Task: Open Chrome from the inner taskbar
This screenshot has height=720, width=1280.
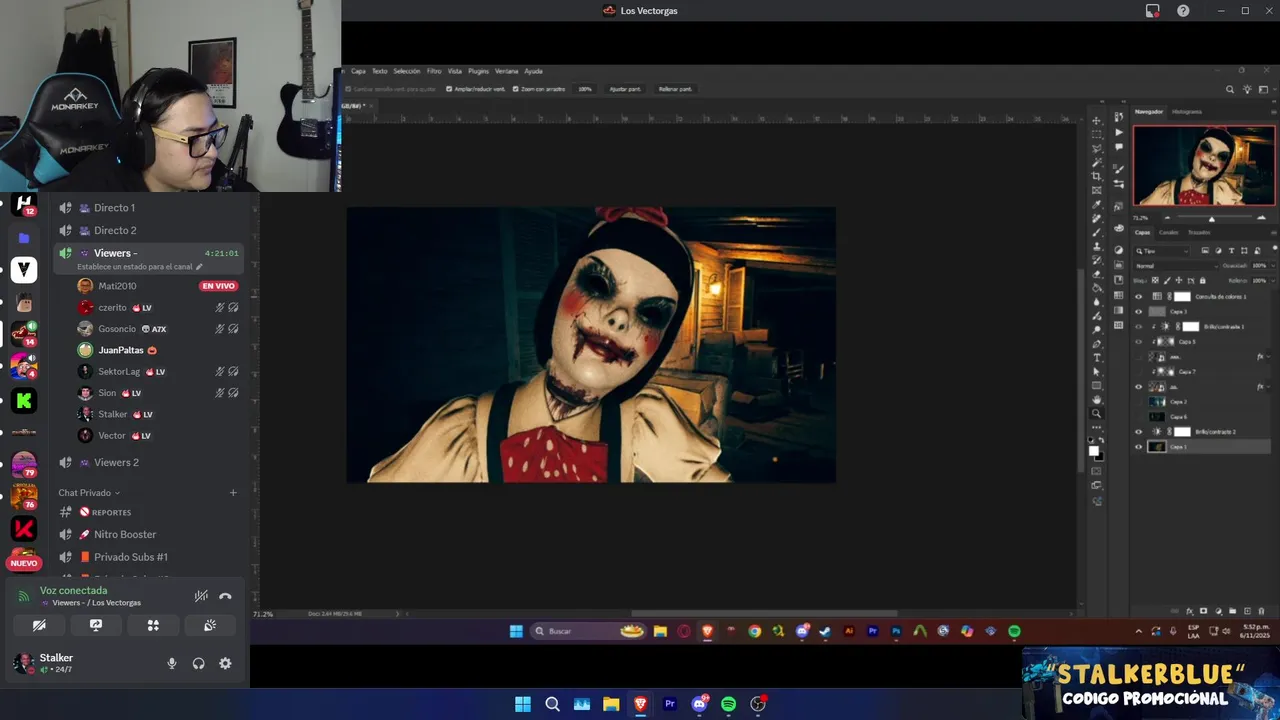Action: pyautogui.click(x=754, y=631)
